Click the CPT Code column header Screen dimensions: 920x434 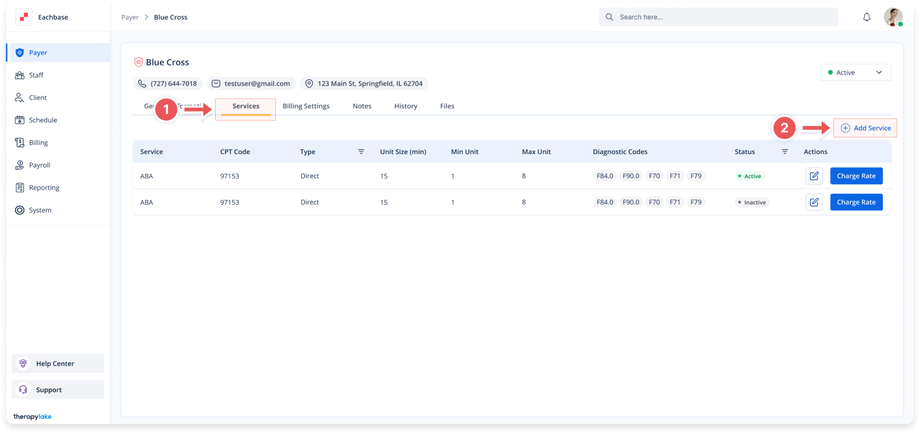[x=235, y=151]
